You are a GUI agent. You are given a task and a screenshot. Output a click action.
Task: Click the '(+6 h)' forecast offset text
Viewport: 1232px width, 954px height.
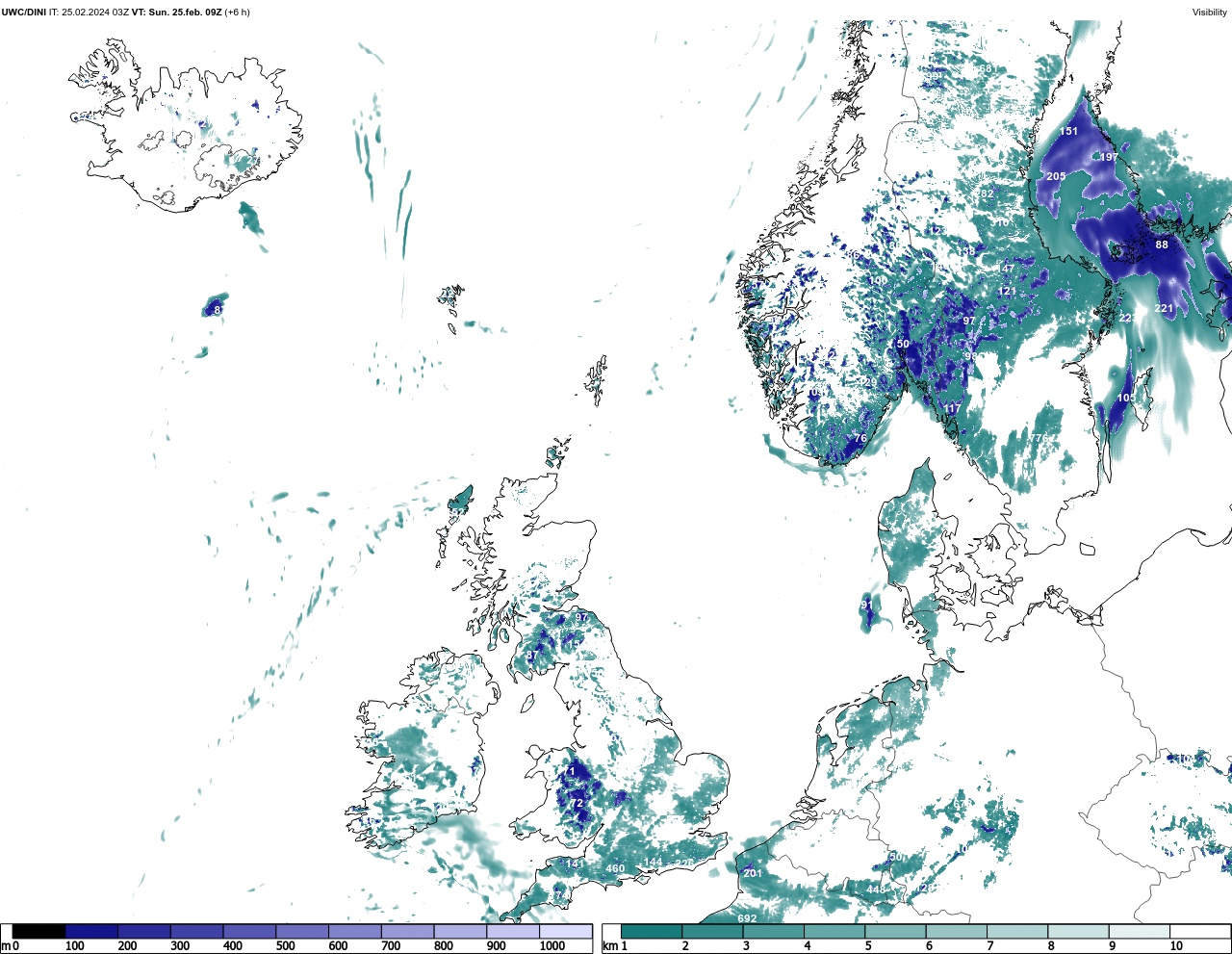pyautogui.click(x=238, y=13)
